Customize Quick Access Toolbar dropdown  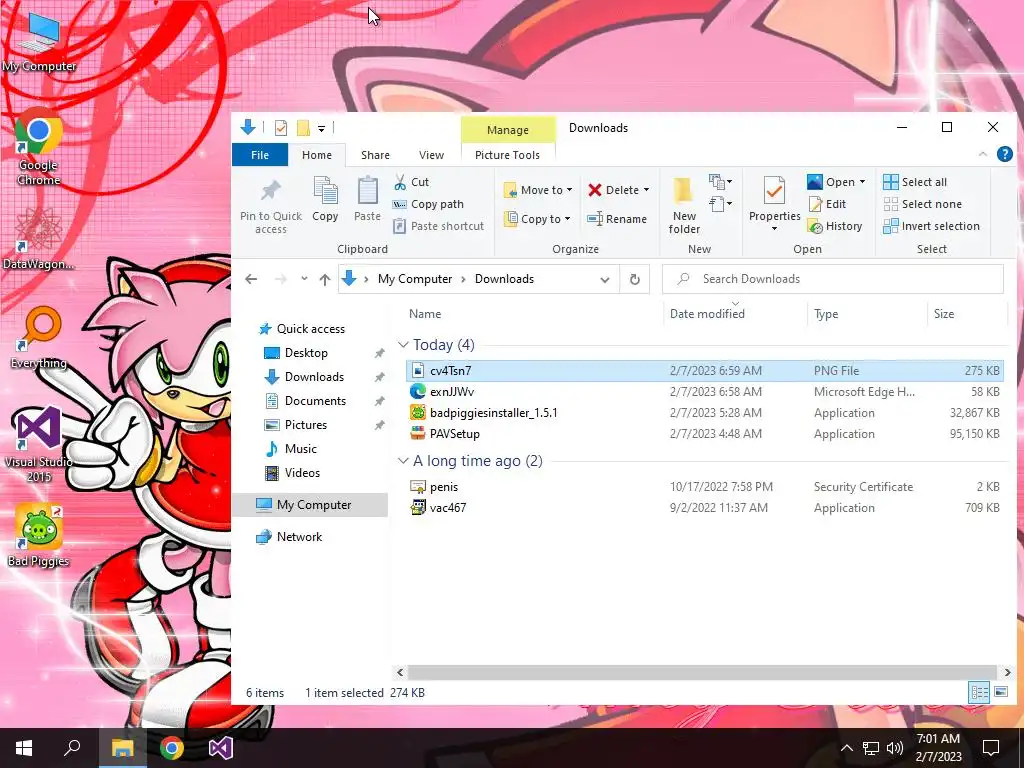pos(321,129)
